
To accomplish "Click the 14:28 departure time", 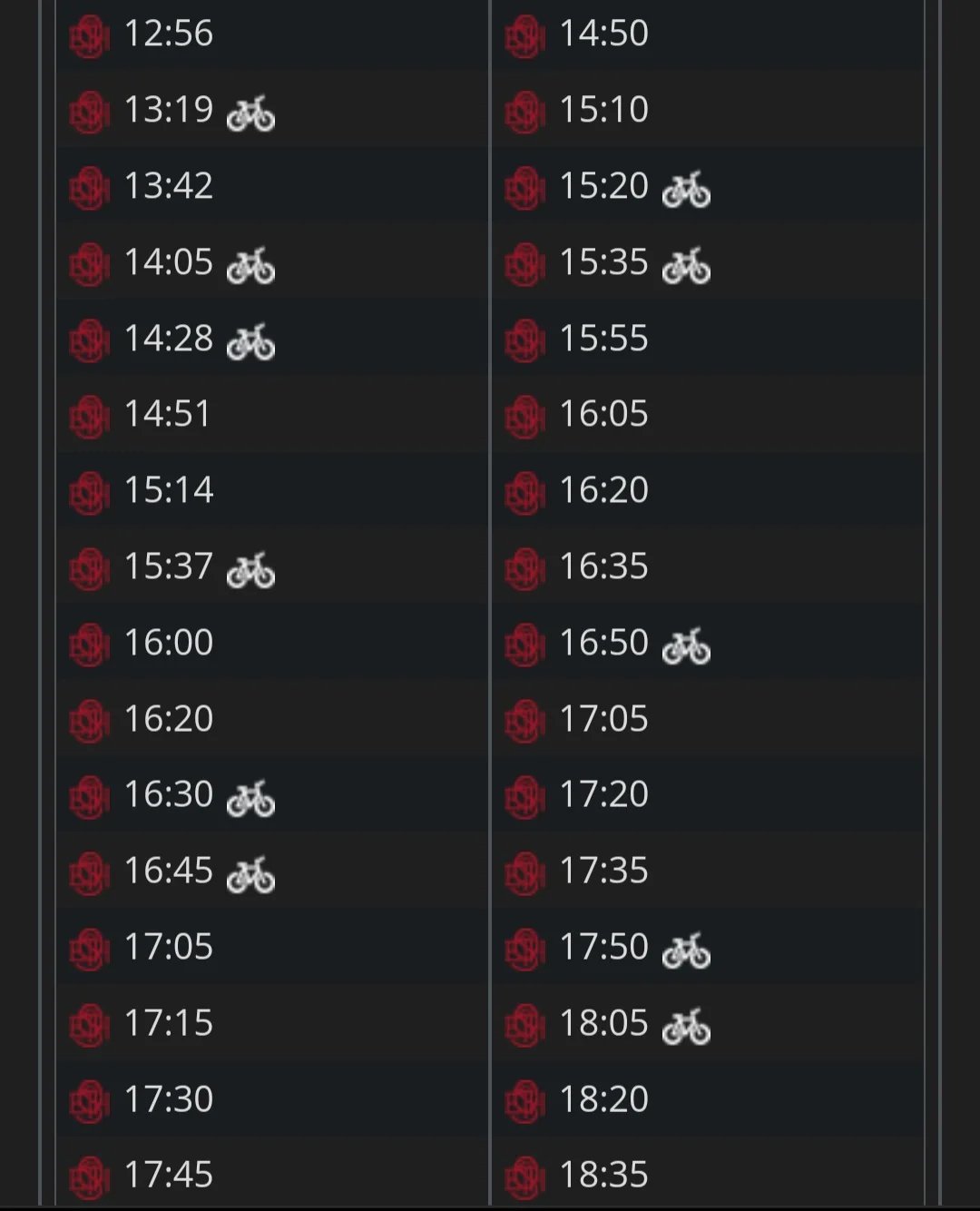I will click(x=169, y=339).
